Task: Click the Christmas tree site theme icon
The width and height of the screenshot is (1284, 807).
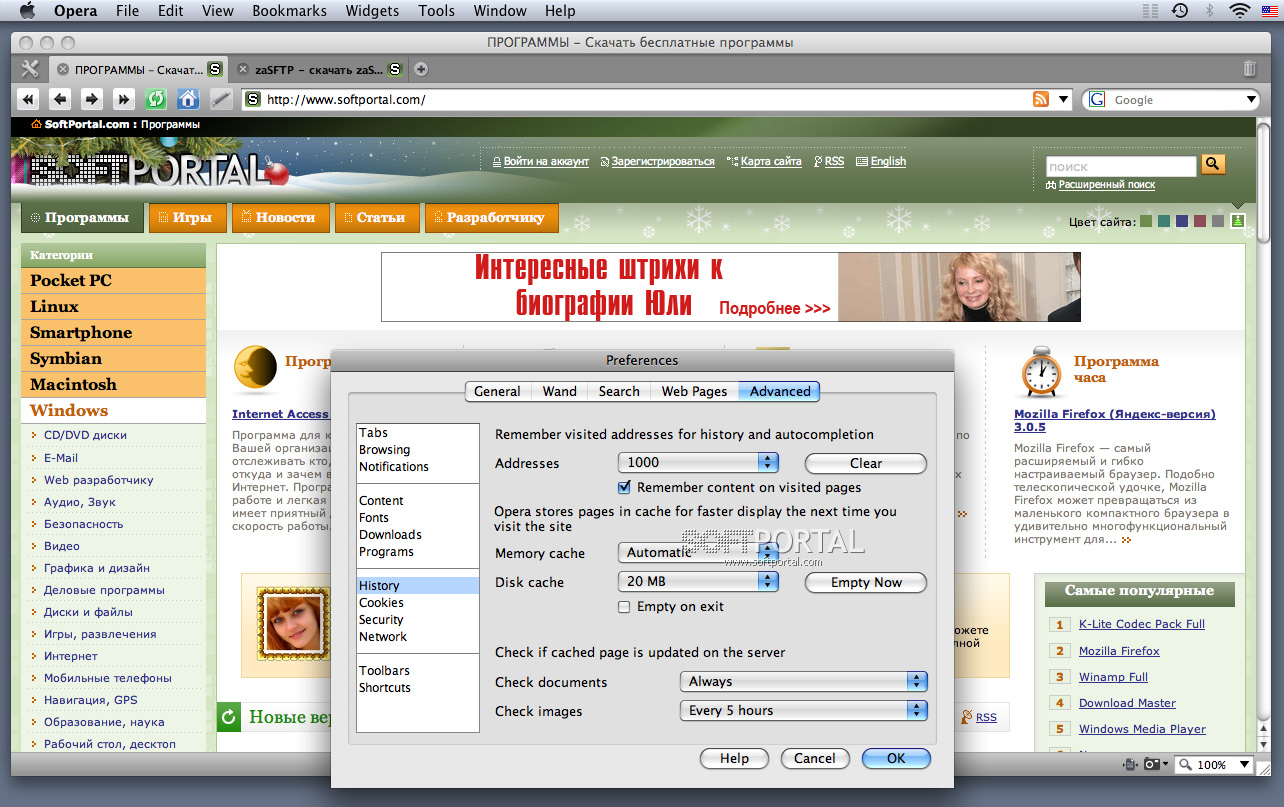Action: 1238,221
